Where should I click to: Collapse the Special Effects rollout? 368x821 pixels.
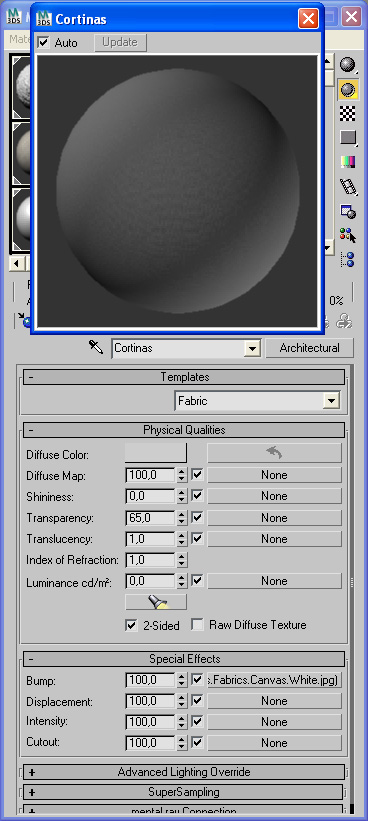click(x=184, y=659)
